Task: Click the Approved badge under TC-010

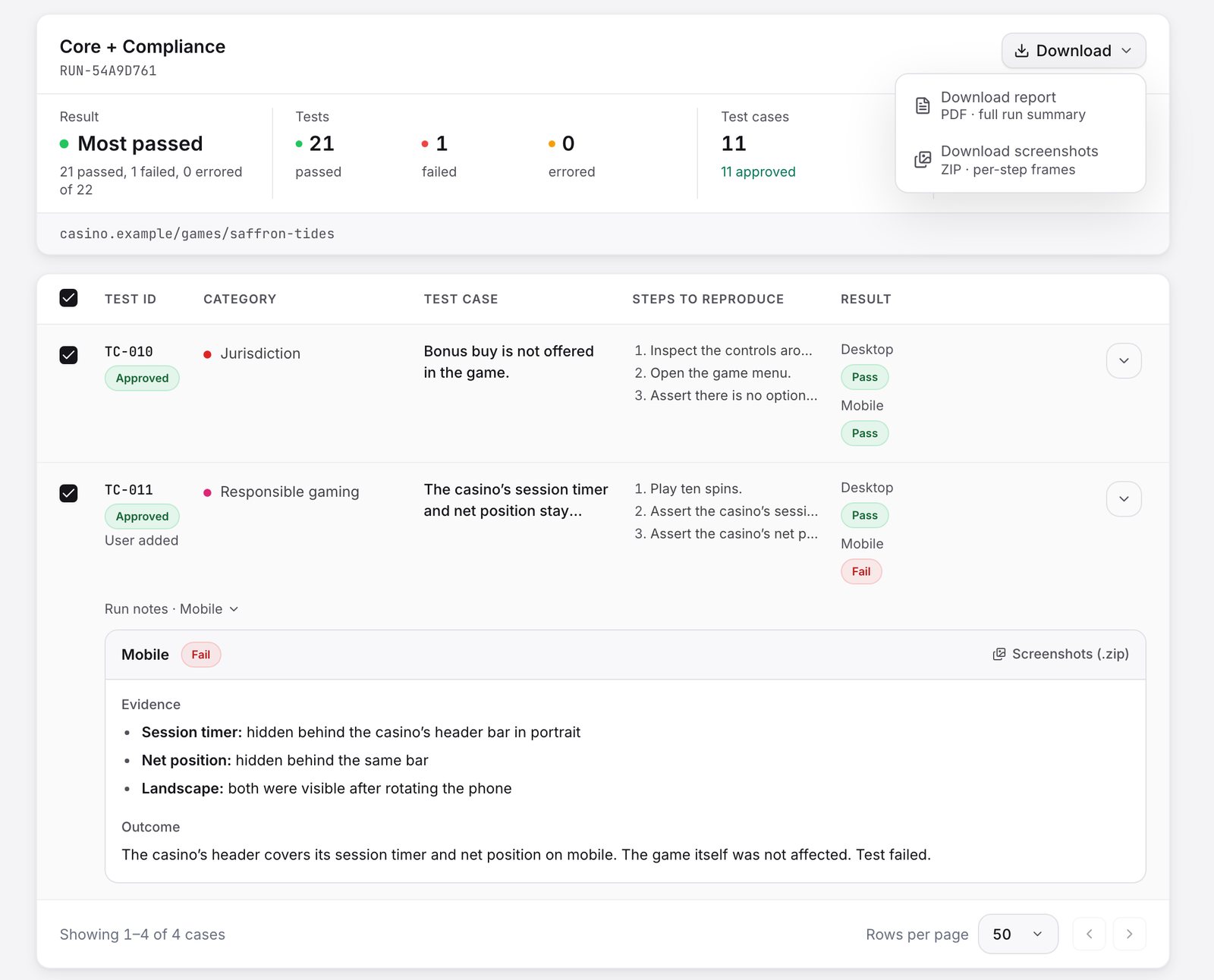Action: coord(142,378)
